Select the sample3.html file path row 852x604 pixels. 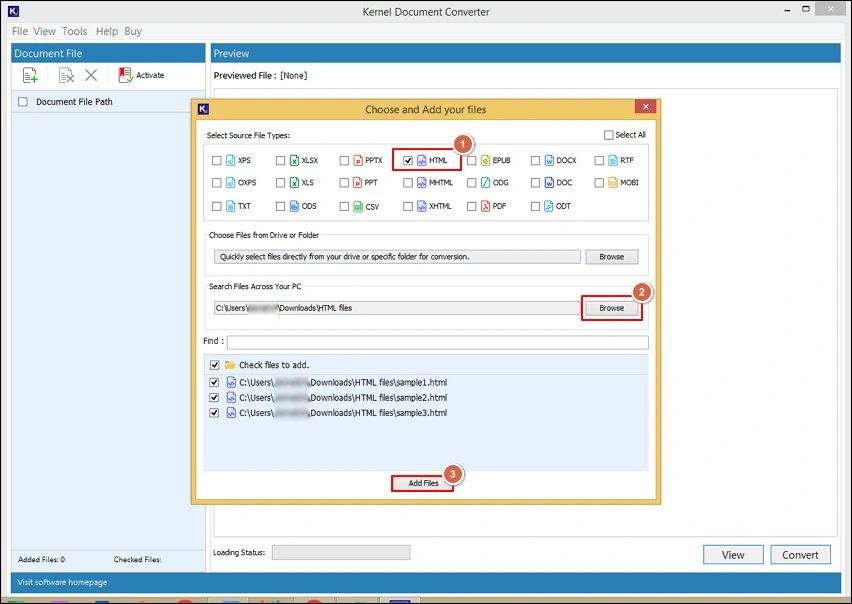[x=343, y=413]
